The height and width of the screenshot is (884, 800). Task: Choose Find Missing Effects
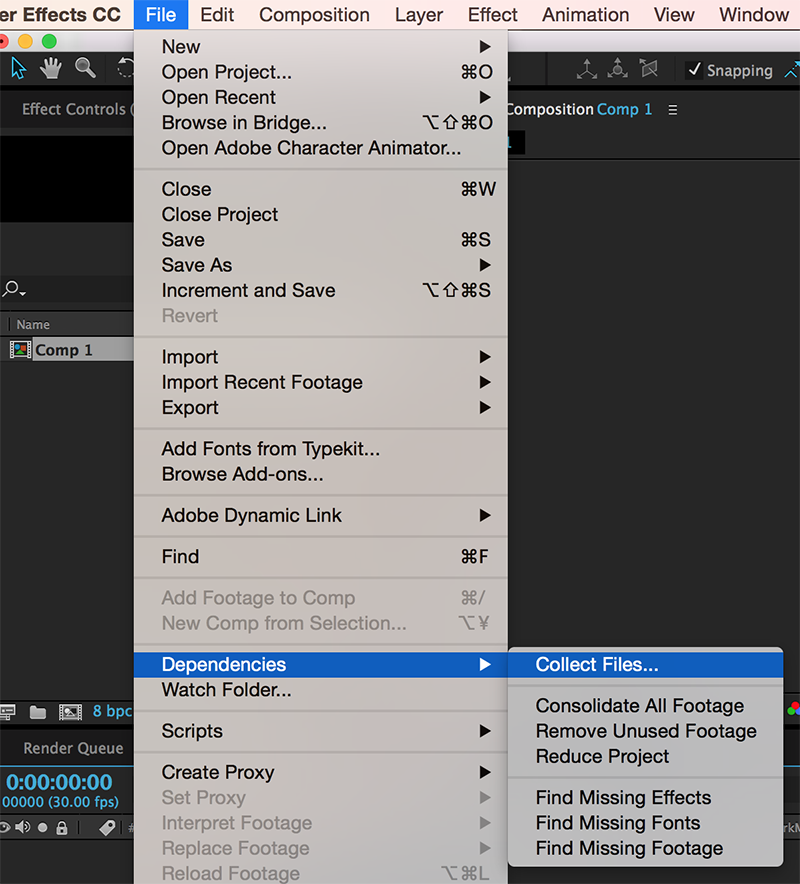click(646, 798)
